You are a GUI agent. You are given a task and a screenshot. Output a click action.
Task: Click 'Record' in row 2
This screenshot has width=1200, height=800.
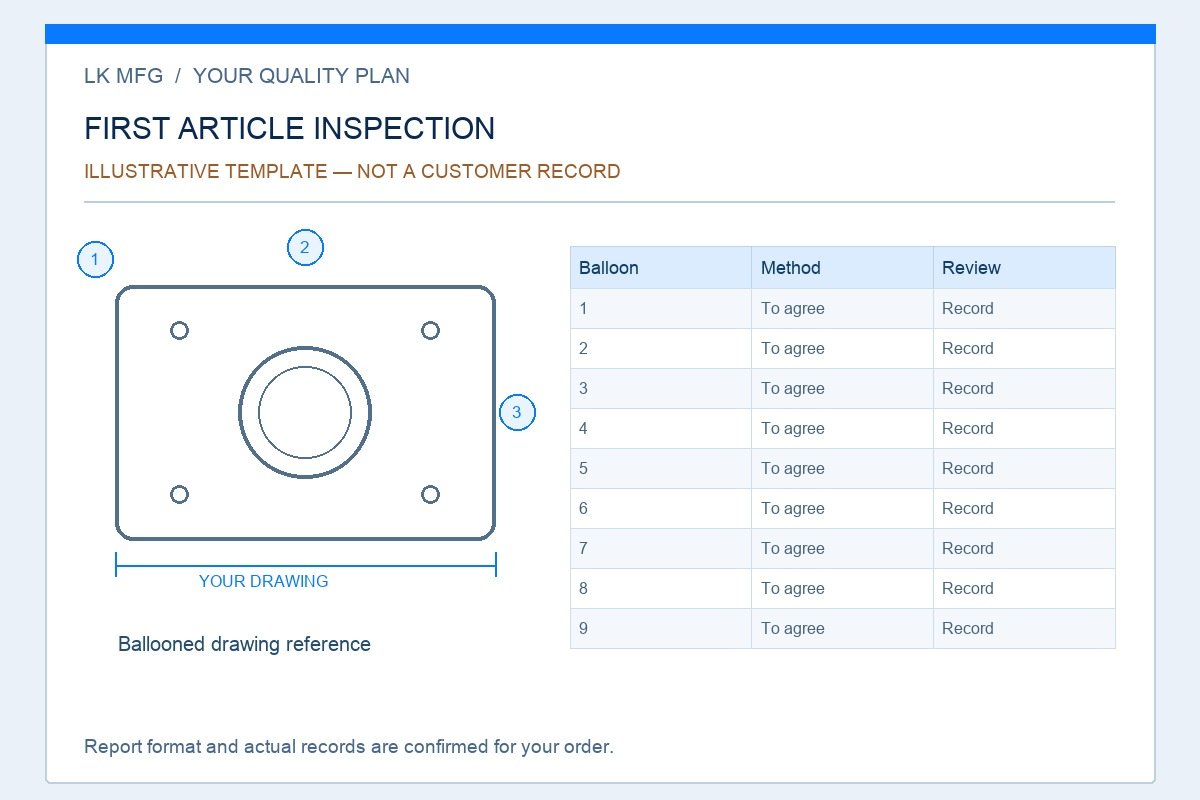point(968,349)
